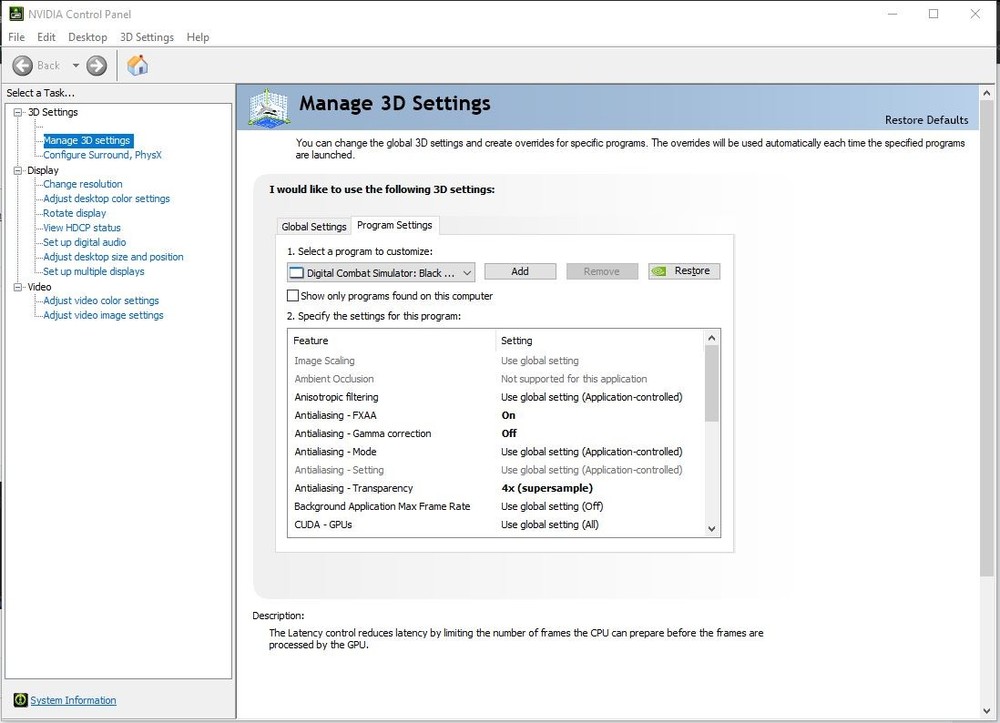
Task: Click the Remove program button
Action: coord(601,271)
